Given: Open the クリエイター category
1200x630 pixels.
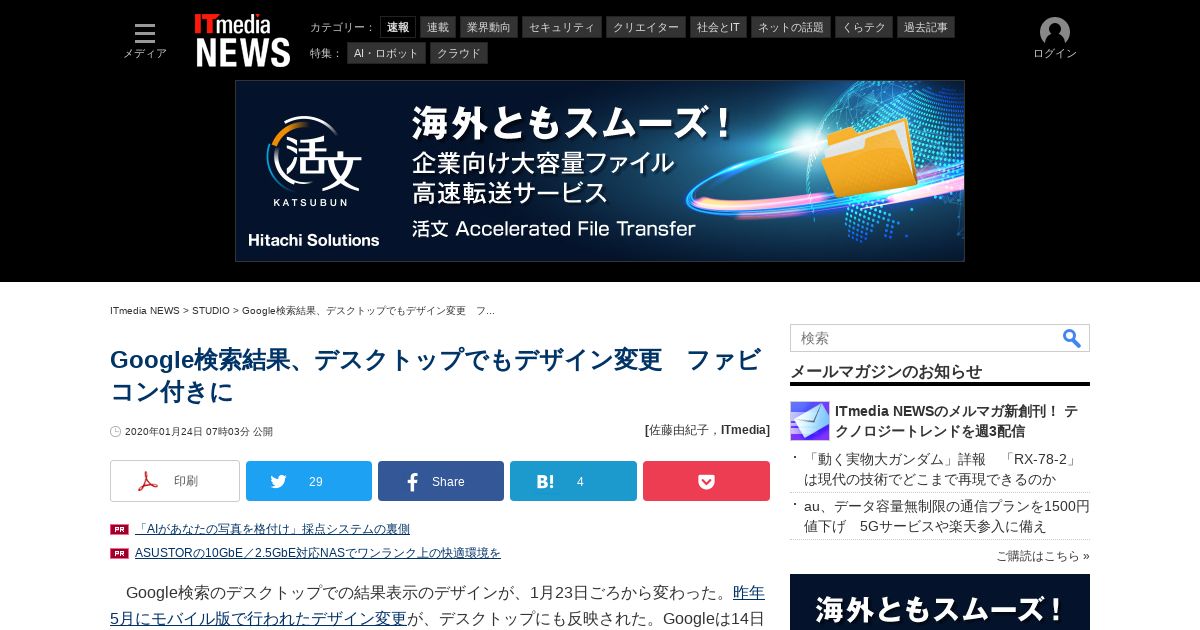Looking at the screenshot, I should point(646,27).
